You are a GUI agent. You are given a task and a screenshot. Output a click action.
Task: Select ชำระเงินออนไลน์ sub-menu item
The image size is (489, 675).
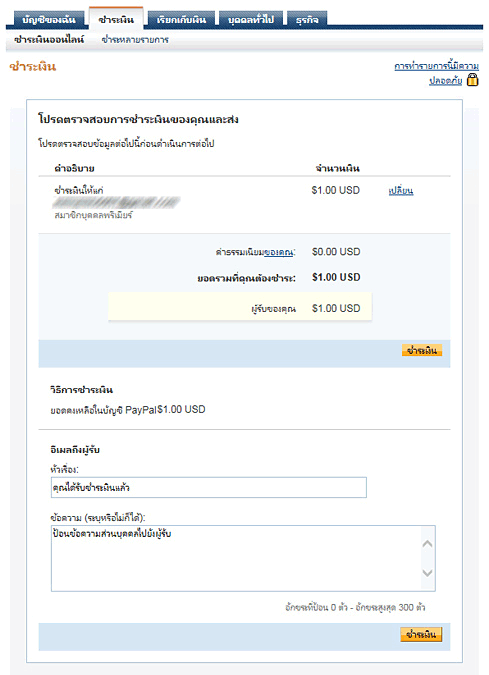point(49,40)
